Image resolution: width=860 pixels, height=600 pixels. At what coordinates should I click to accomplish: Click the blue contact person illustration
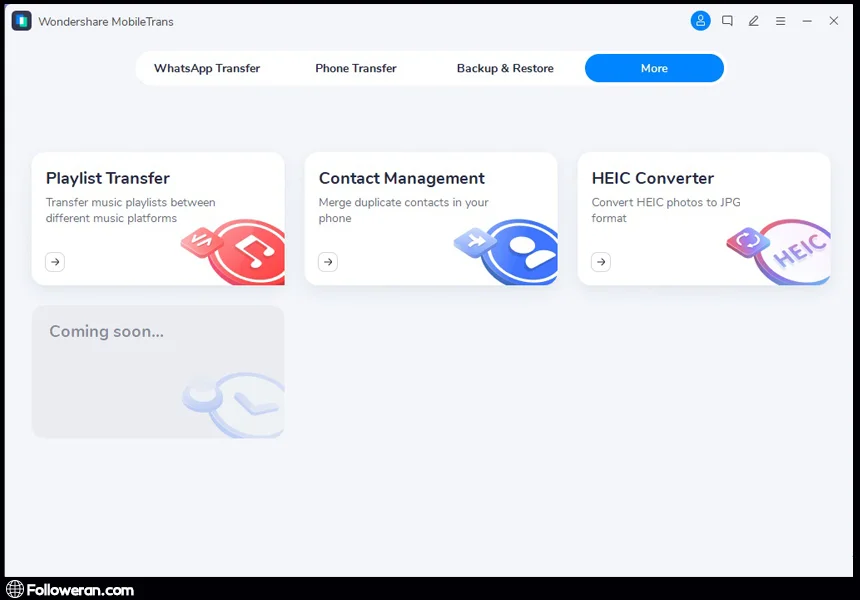(518, 252)
